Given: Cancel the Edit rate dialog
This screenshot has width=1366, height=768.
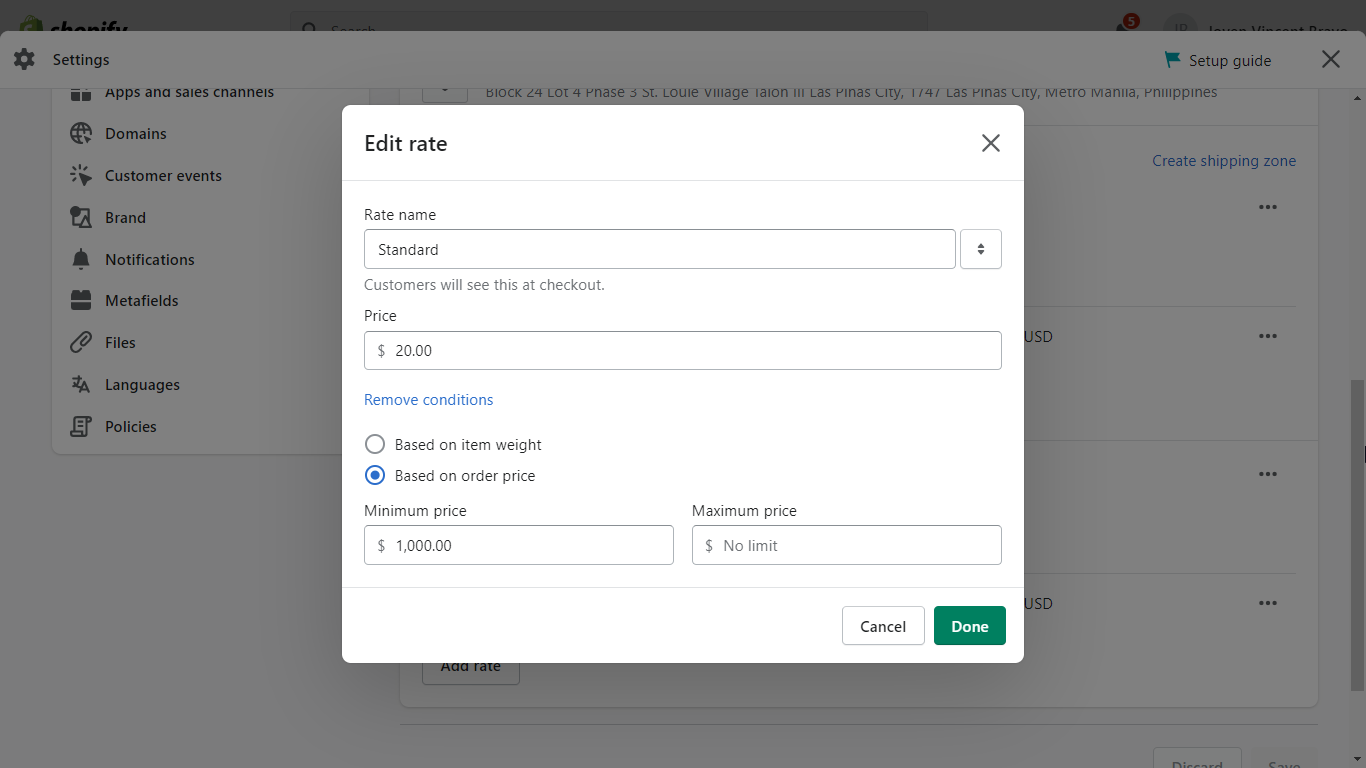Looking at the screenshot, I should coord(882,626).
